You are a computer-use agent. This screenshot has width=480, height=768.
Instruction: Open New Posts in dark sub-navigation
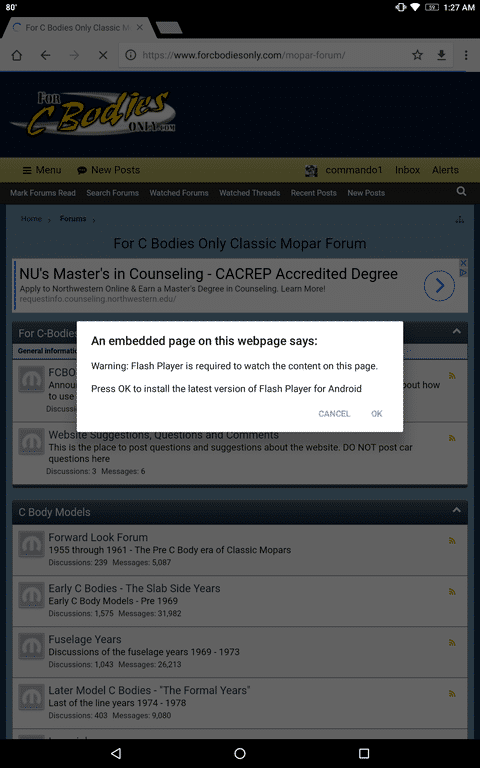366,193
